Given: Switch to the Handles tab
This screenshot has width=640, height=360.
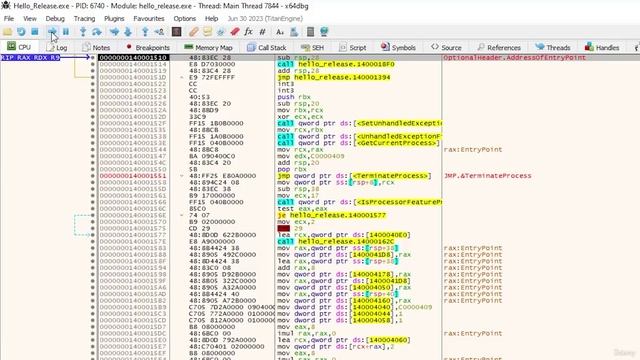Looking at the screenshot, I should point(602,47).
